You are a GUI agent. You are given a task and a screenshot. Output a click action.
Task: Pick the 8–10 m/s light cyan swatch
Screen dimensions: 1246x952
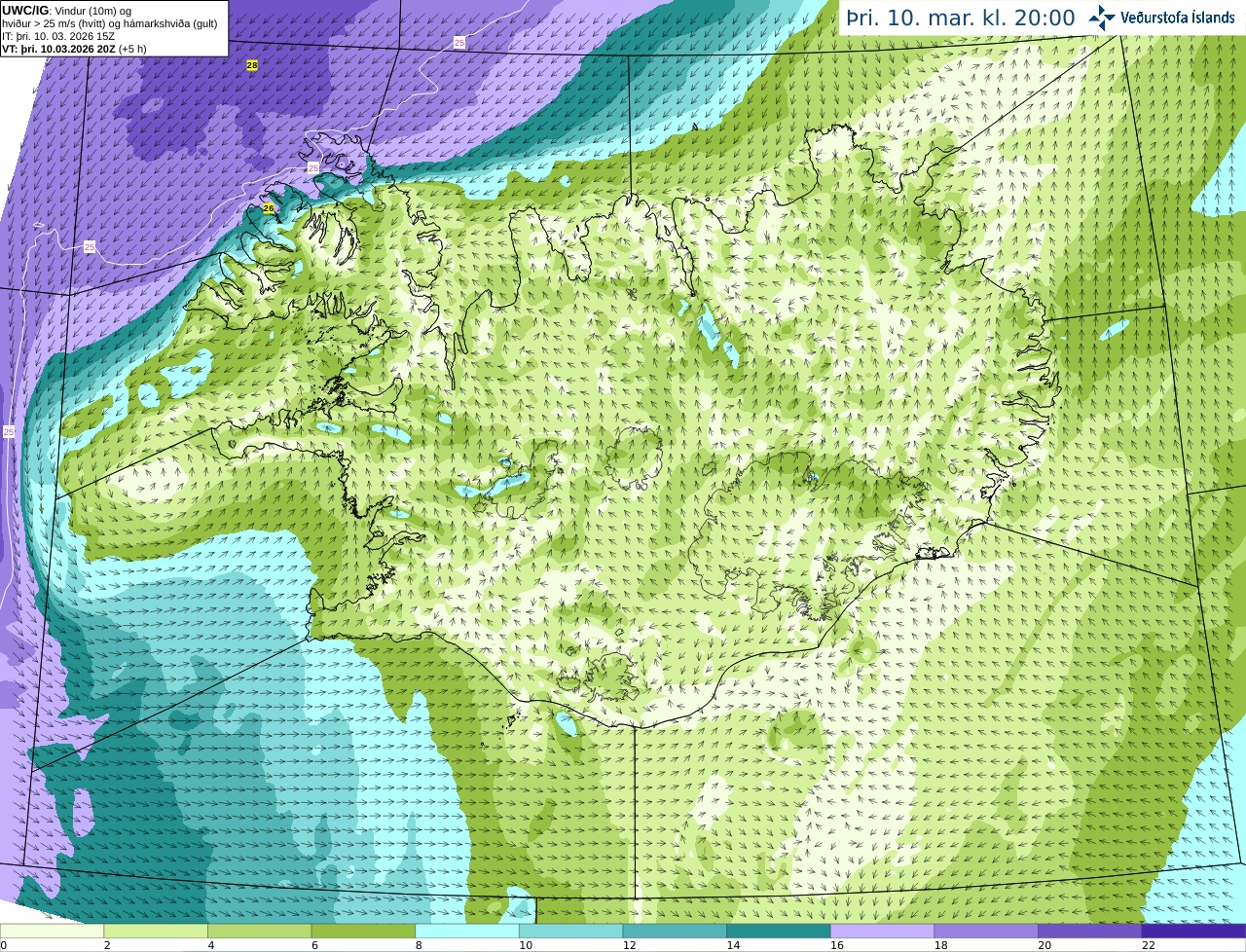pyautogui.click(x=467, y=931)
